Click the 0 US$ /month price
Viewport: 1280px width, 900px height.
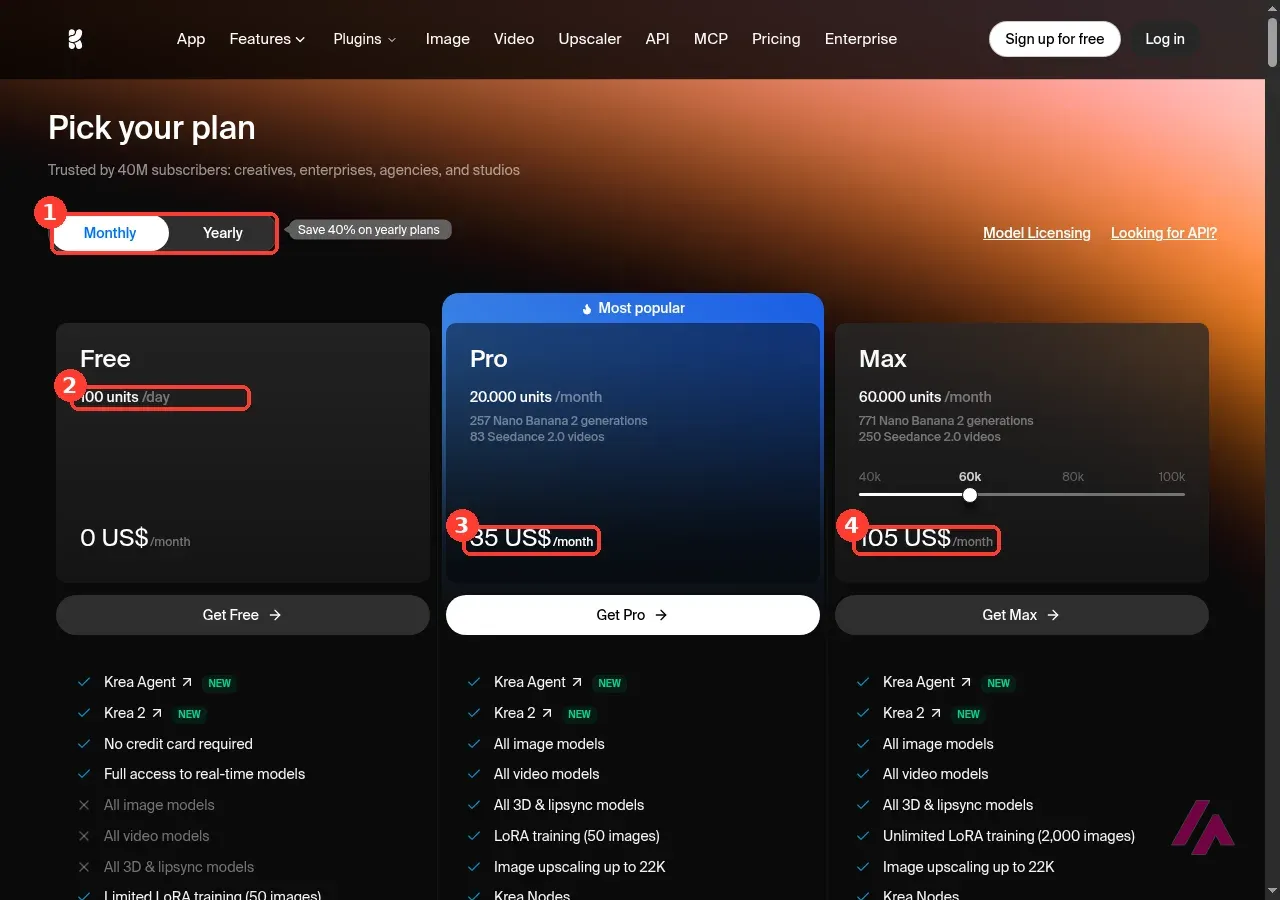tap(135, 538)
